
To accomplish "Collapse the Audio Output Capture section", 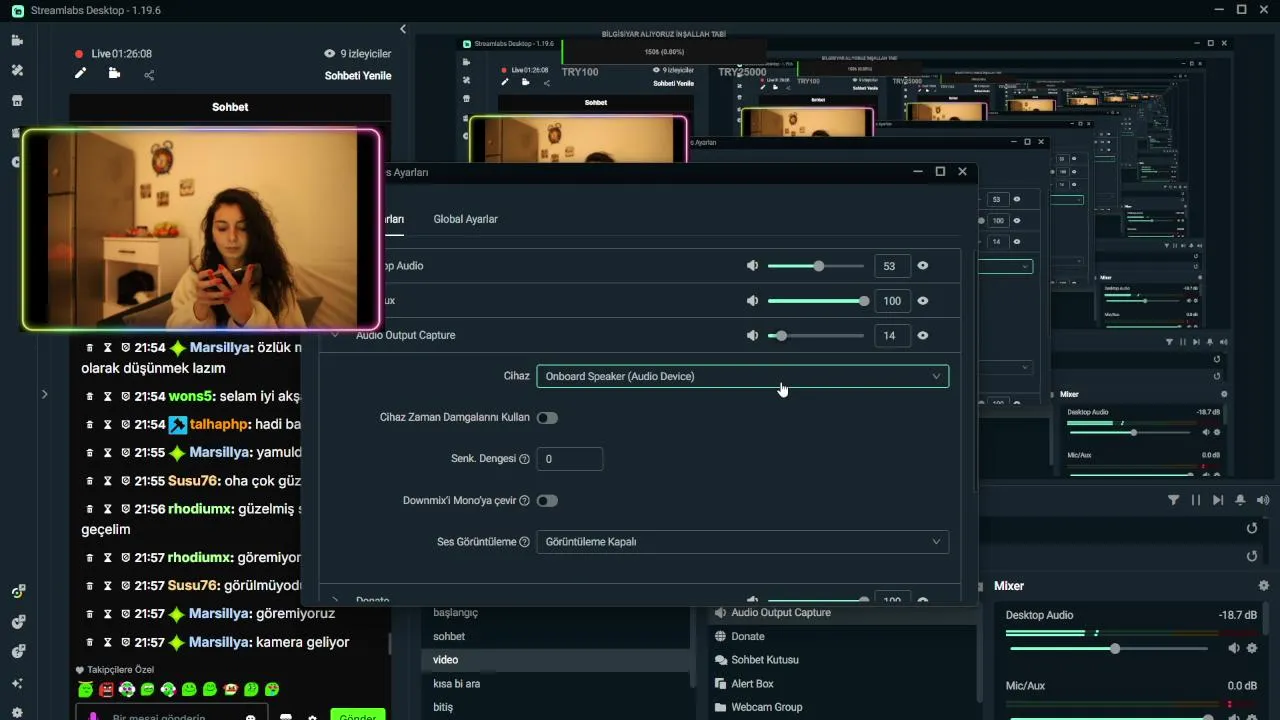I will point(335,335).
